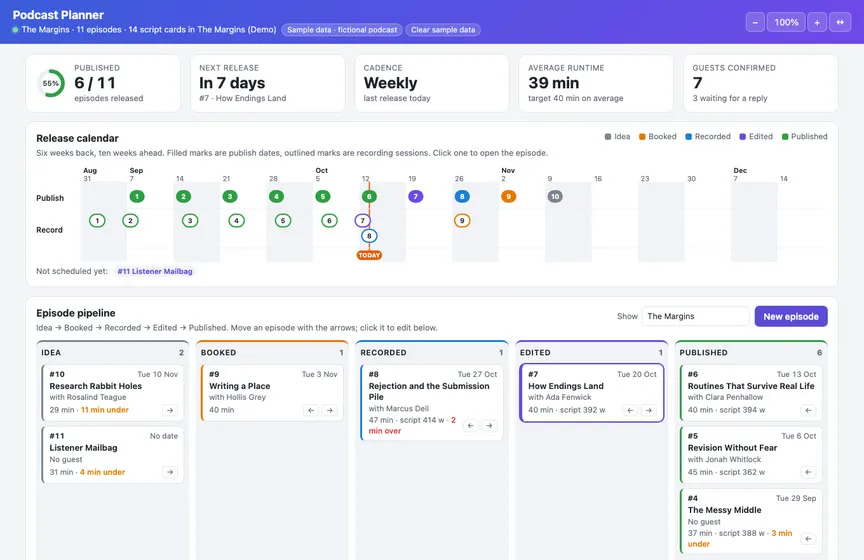864x560 pixels.
Task: Click the Edited legend swatch
Action: (742, 137)
